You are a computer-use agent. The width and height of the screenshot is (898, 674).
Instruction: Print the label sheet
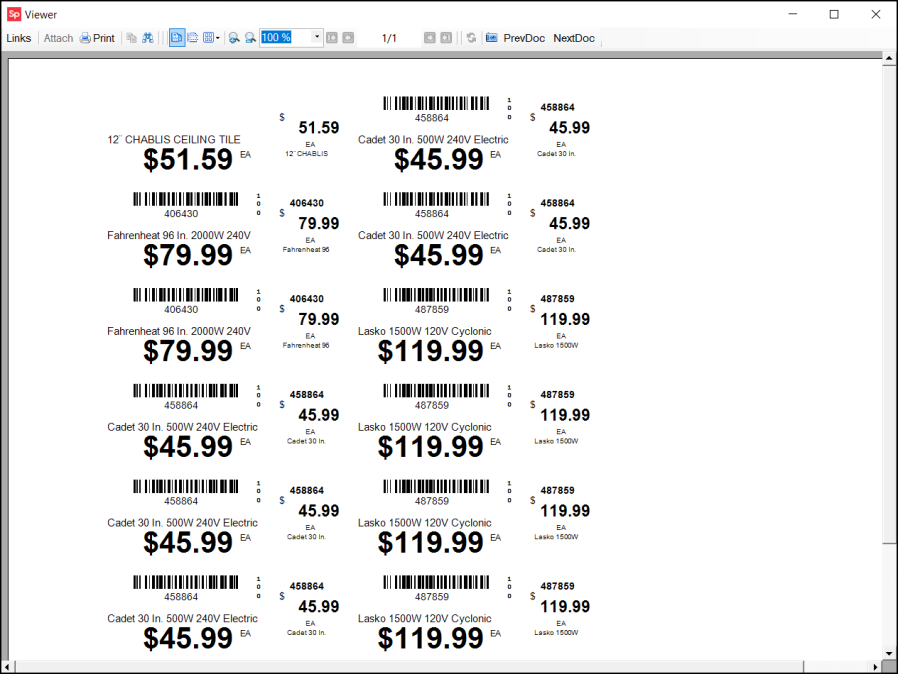click(x=97, y=38)
